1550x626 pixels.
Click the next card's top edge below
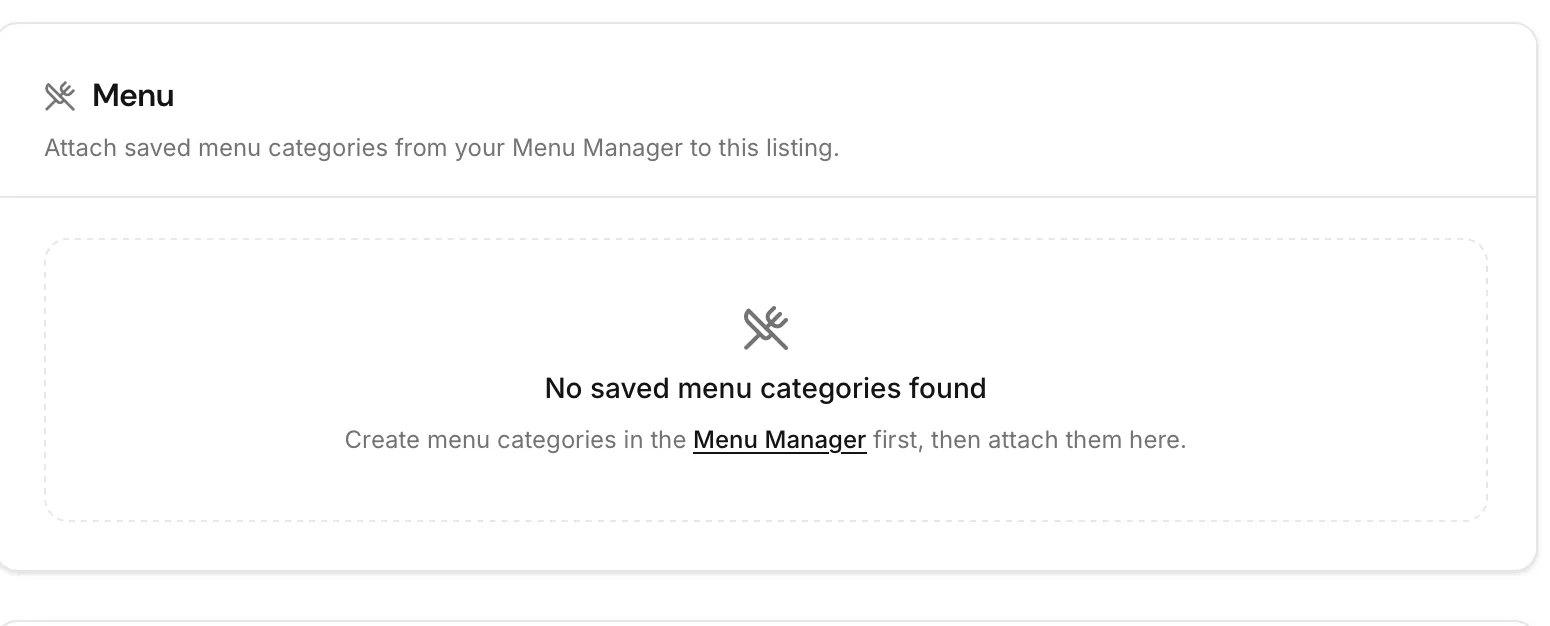pos(766,621)
